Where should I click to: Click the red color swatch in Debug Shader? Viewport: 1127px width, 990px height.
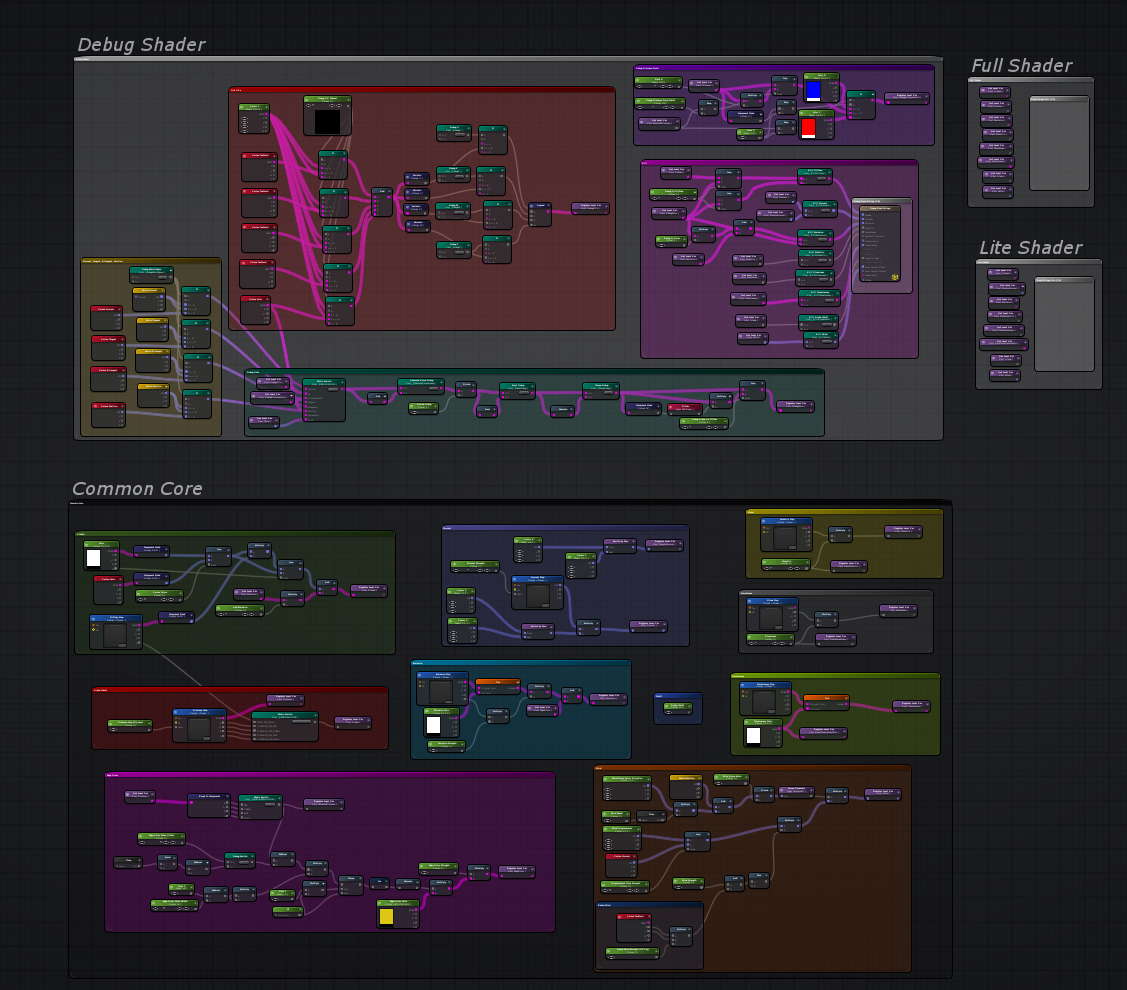pos(809,128)
